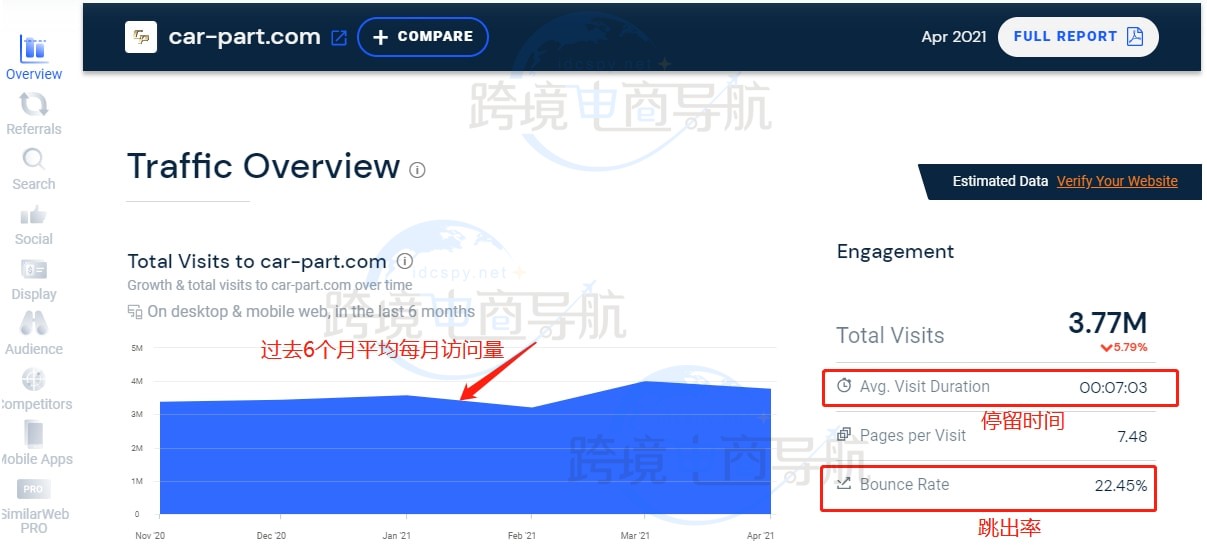Click info icon beside Total Visits title
Screen dimensions: 1207x559
pos(405,261)
